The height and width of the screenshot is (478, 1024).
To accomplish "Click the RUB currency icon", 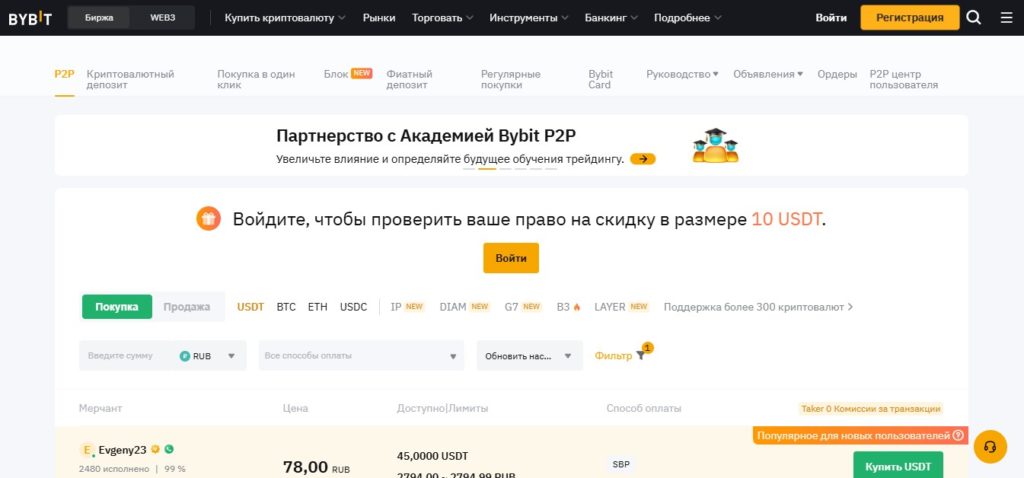I will pyautogui.click(x=185, y=356).
